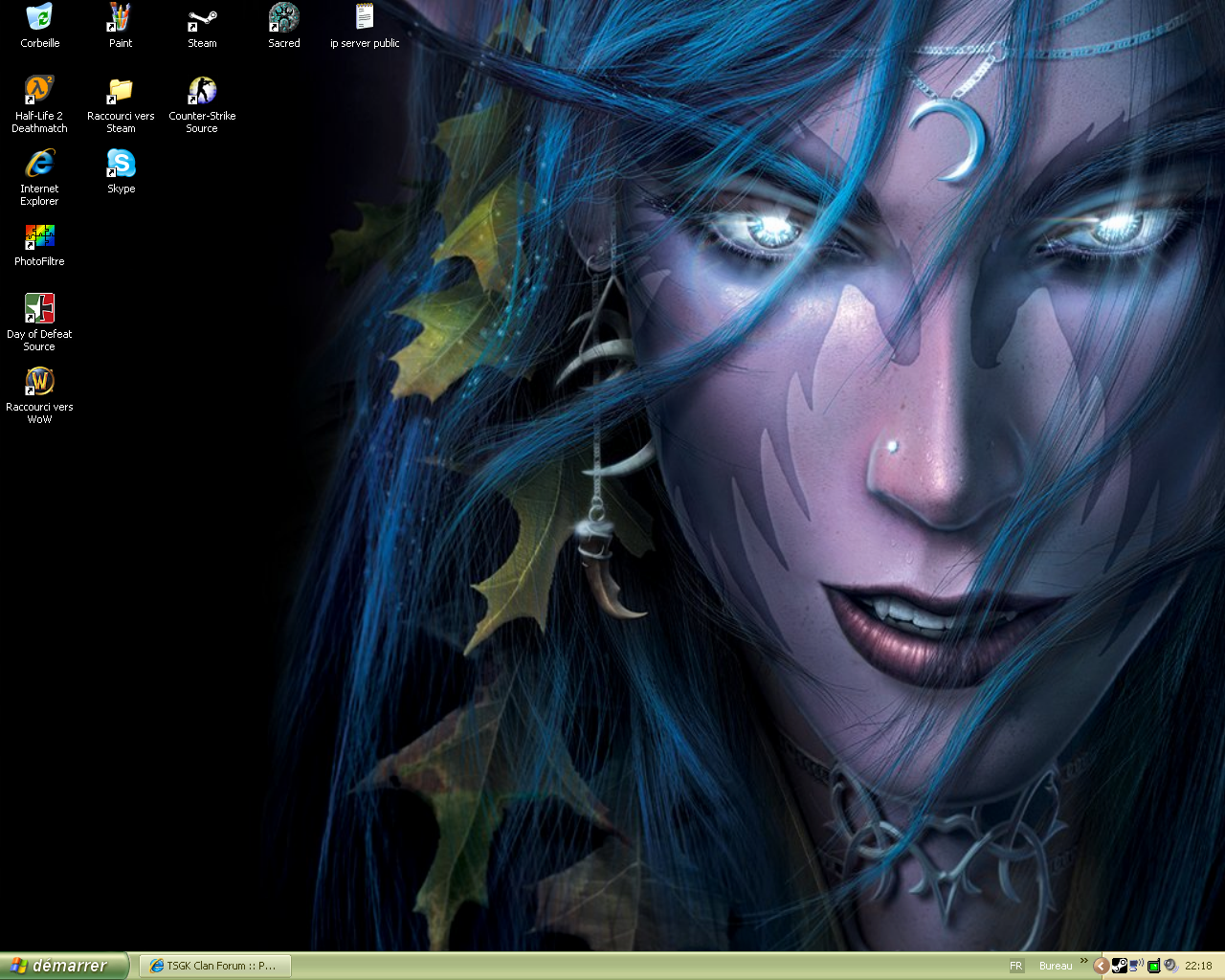Expand the Bureau toolbar chevron
The height and width of the screenshot is (980, 1225).
coord(1083,961)
